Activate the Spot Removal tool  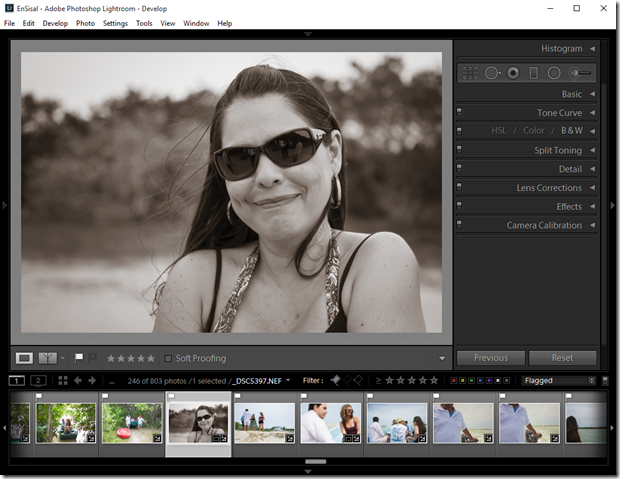coord(491,73)
